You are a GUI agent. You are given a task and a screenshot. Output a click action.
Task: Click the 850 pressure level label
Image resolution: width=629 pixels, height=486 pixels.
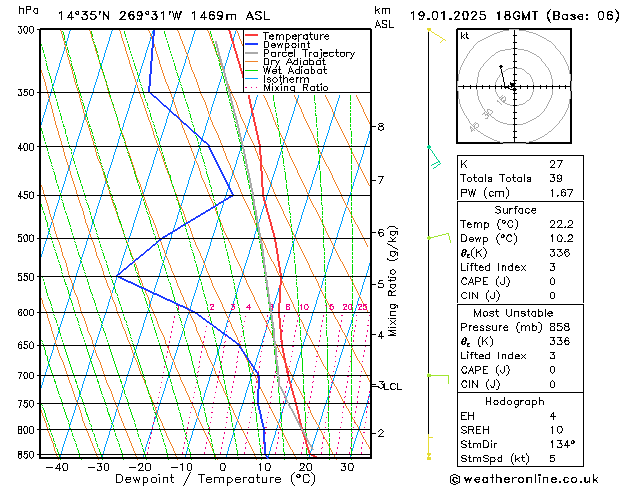(28, 455)
